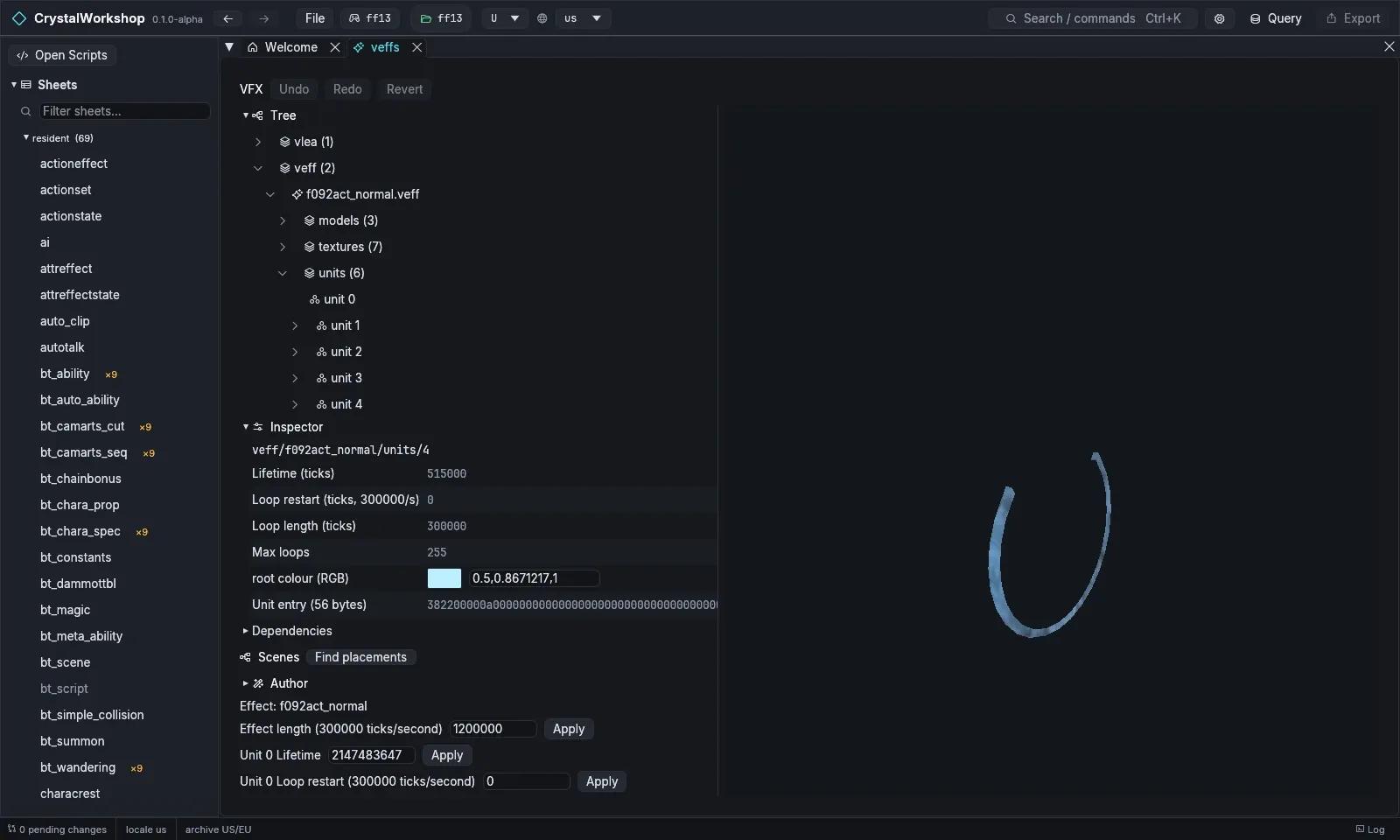Click the ff13 folder button
Screen dimensions: 1400x840
point(441,18)
